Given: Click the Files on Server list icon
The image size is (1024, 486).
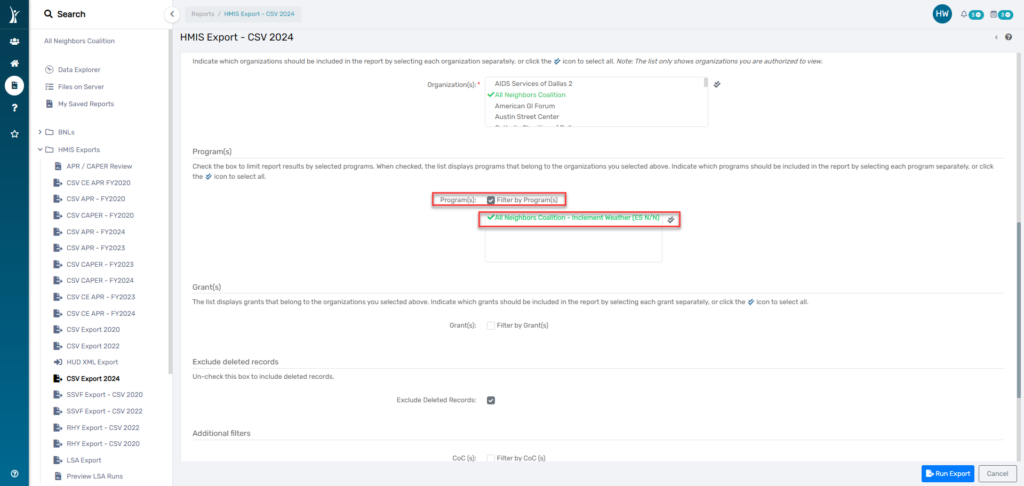Looking at the screenshot, I should [49, 86].
